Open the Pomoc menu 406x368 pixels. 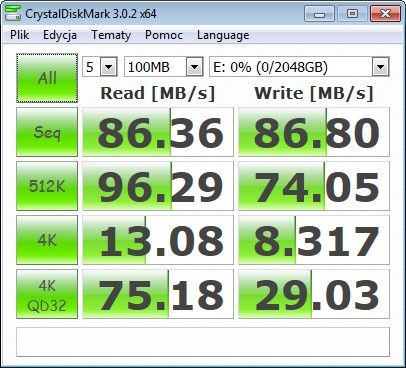tap(164, 35)
